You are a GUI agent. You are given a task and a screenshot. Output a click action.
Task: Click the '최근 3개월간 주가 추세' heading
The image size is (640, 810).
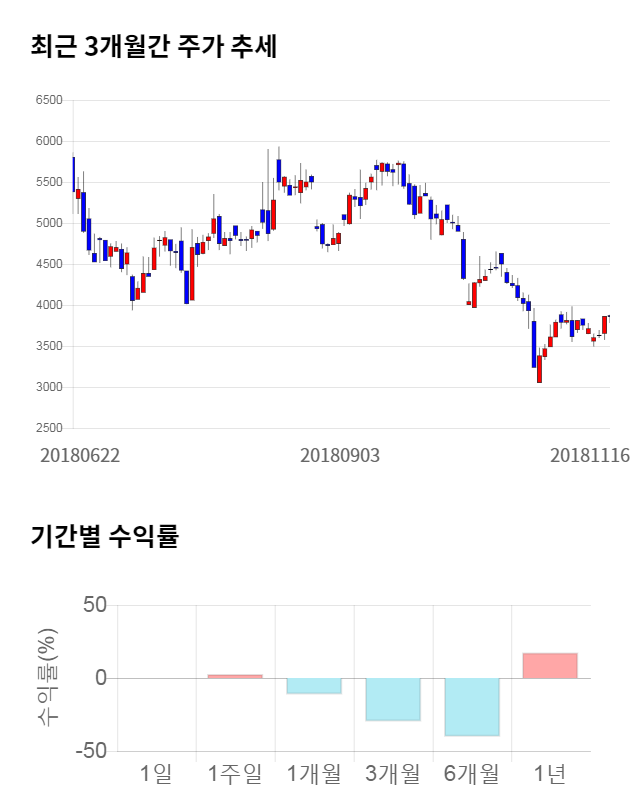click(x=153, y=47)
